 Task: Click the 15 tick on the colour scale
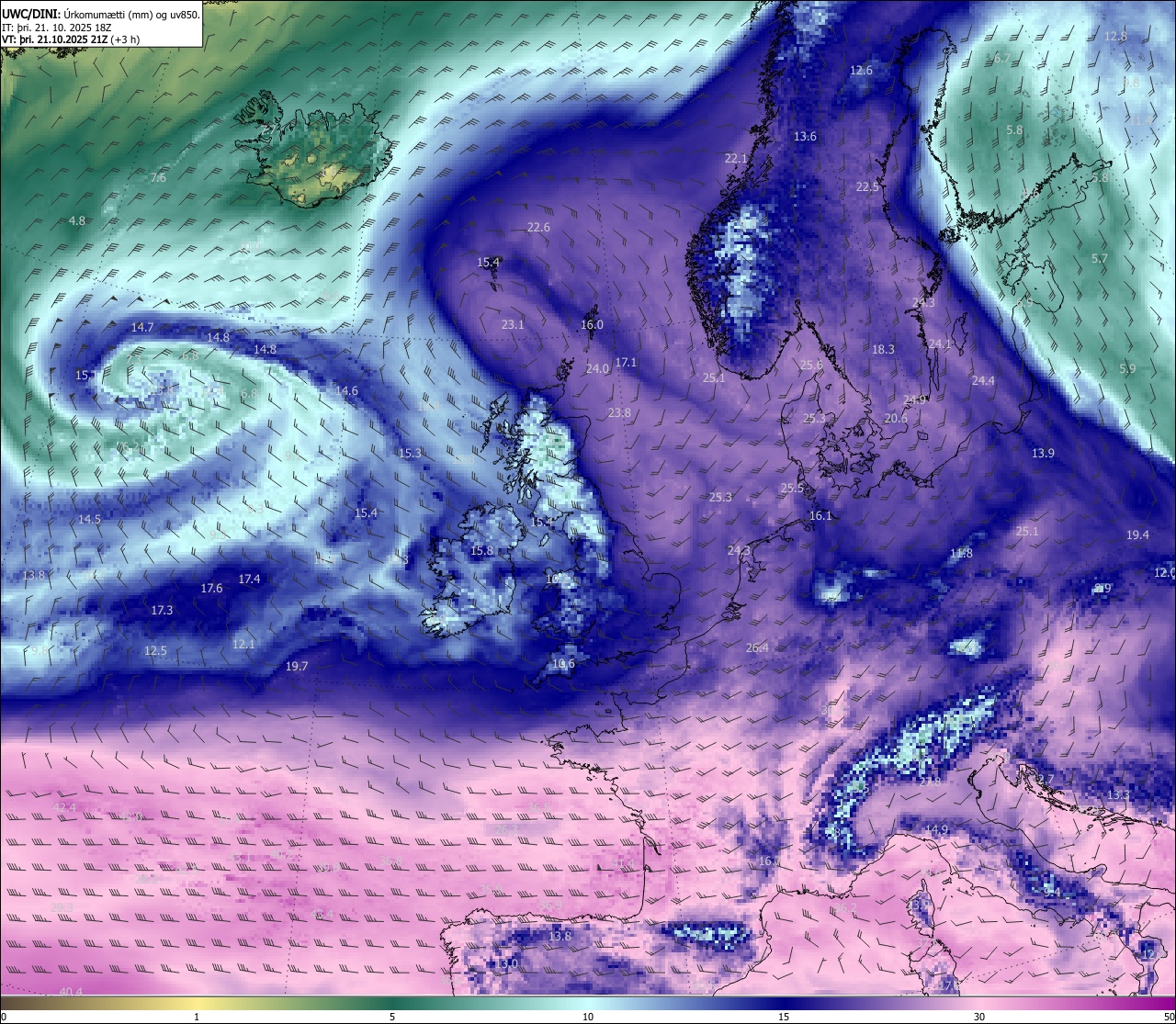pyautogui.click(x=784, y=1017)
